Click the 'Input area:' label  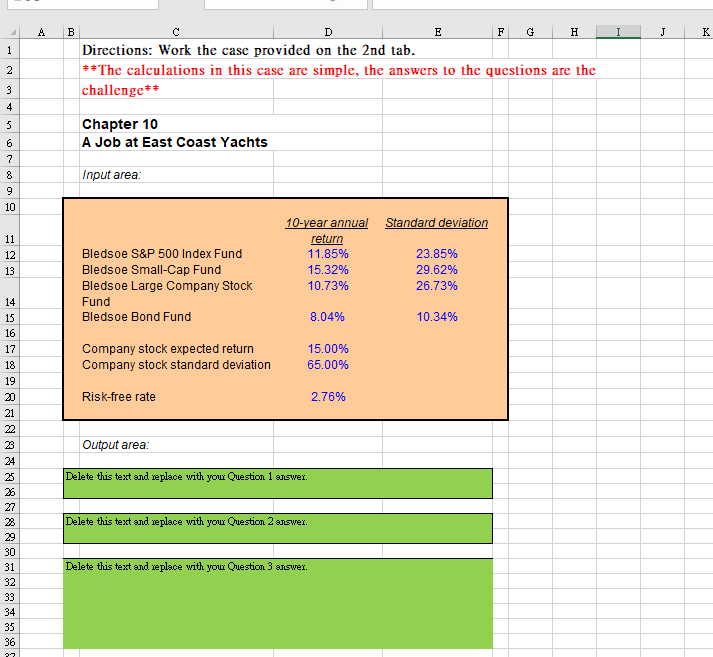(111, 175)
